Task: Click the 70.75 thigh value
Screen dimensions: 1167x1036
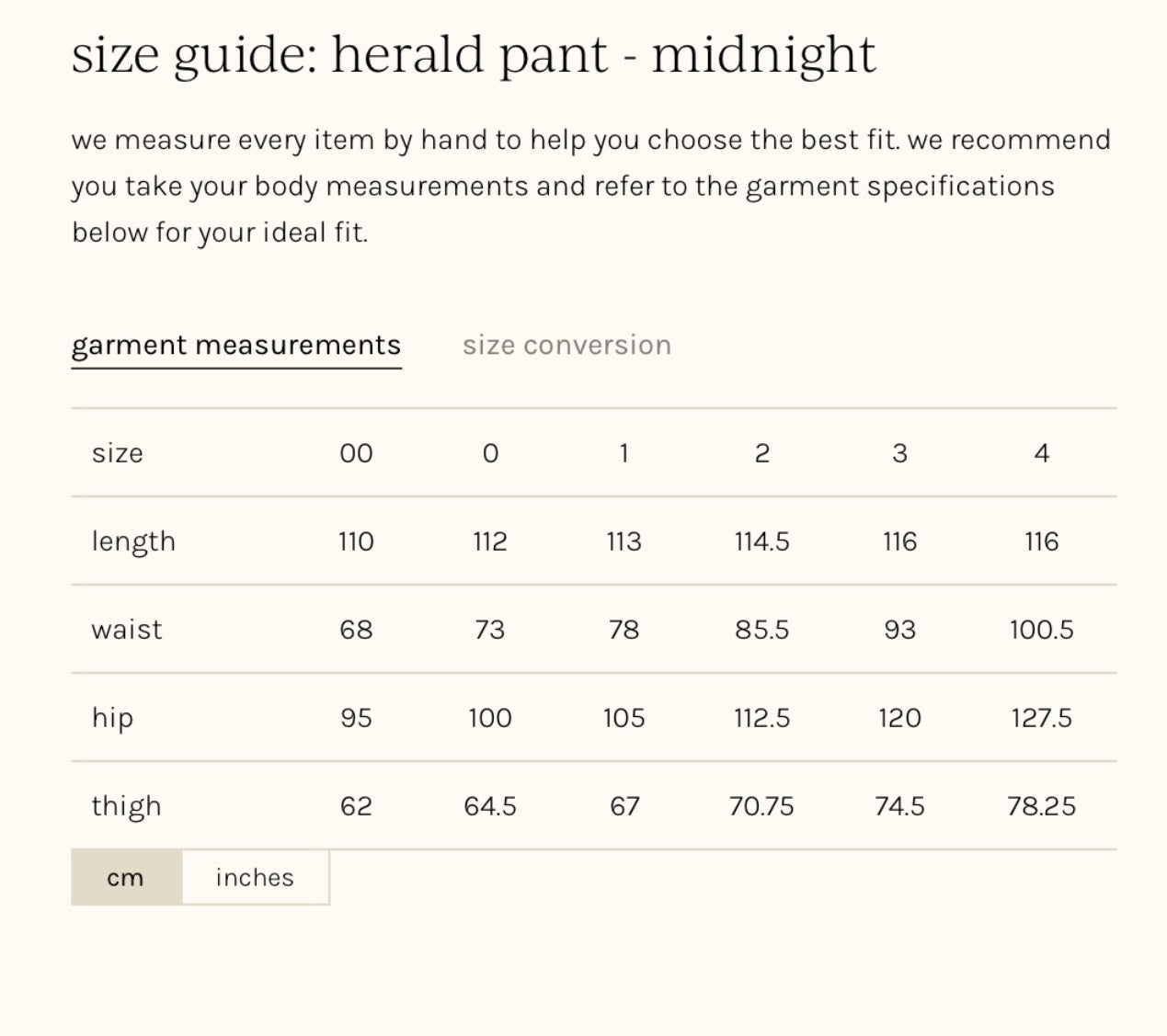Action: pyautogui.click(x=761, y=806)
